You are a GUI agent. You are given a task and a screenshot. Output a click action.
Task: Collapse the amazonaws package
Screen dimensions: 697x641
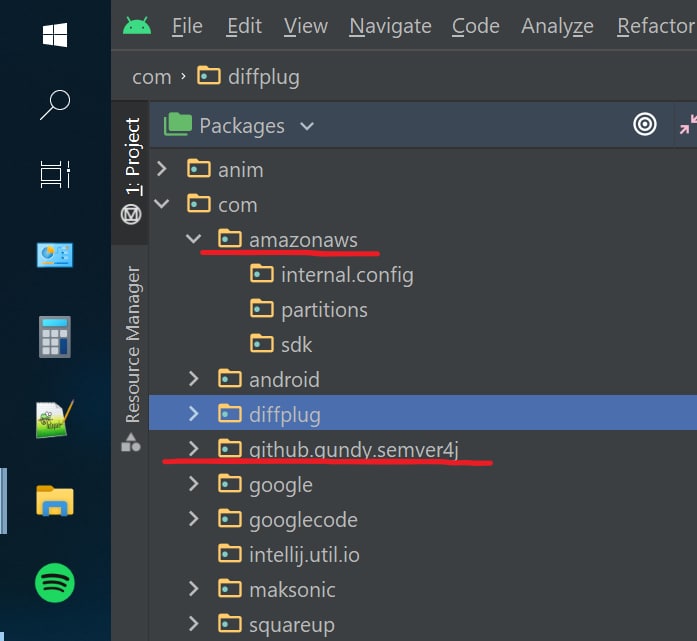click(193, 239)
